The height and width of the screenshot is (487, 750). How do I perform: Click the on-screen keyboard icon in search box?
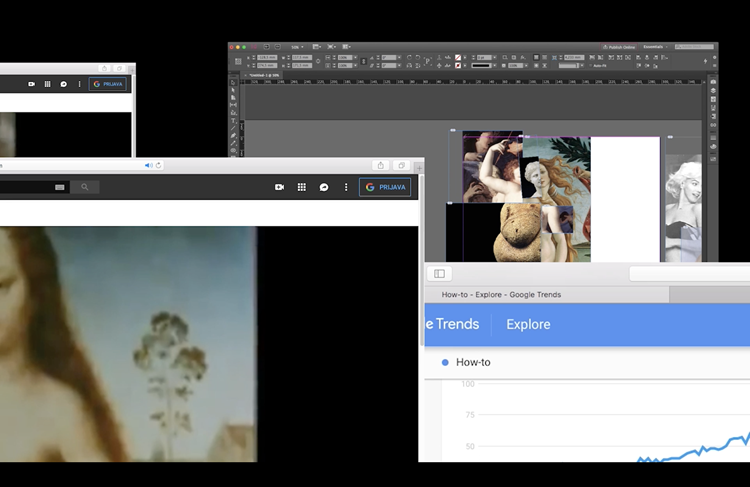click(60, 187)
